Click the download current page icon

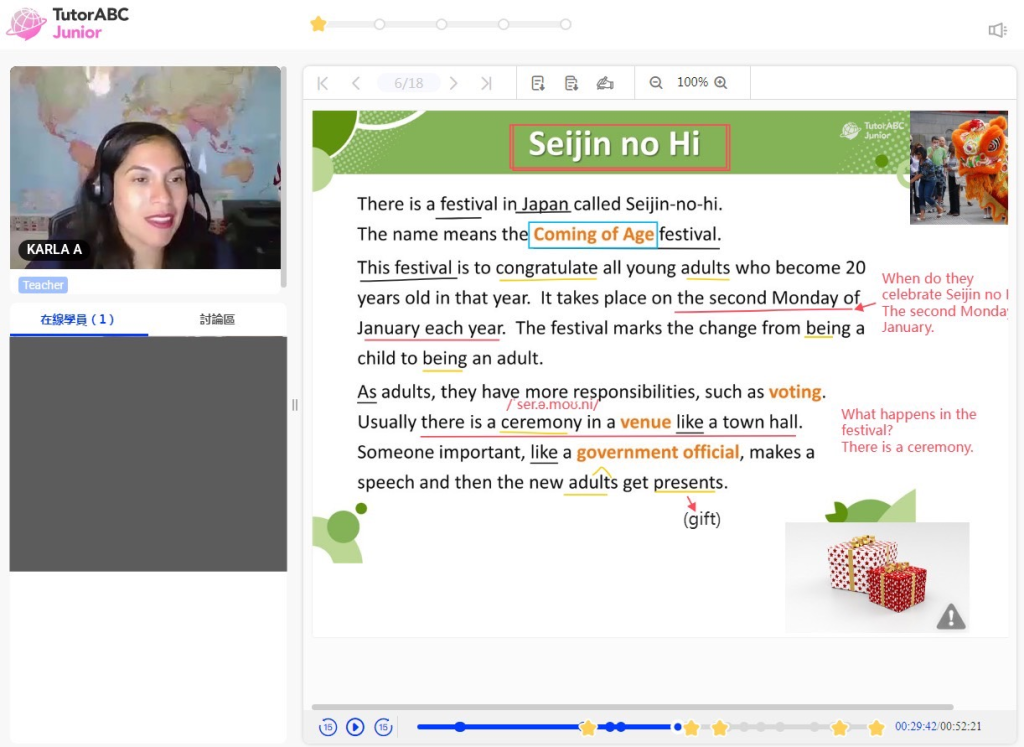(538, 83)
